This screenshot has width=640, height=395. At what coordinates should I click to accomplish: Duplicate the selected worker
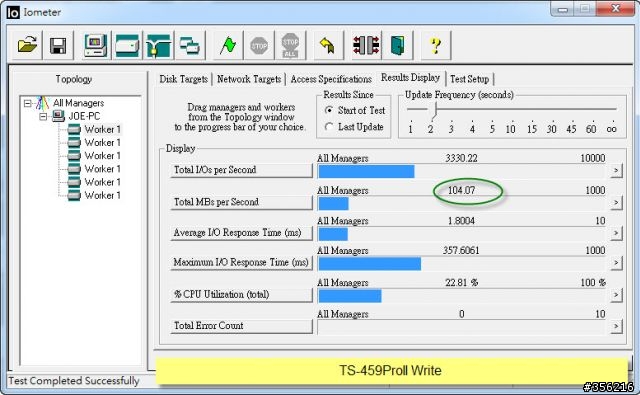[189, 45]
